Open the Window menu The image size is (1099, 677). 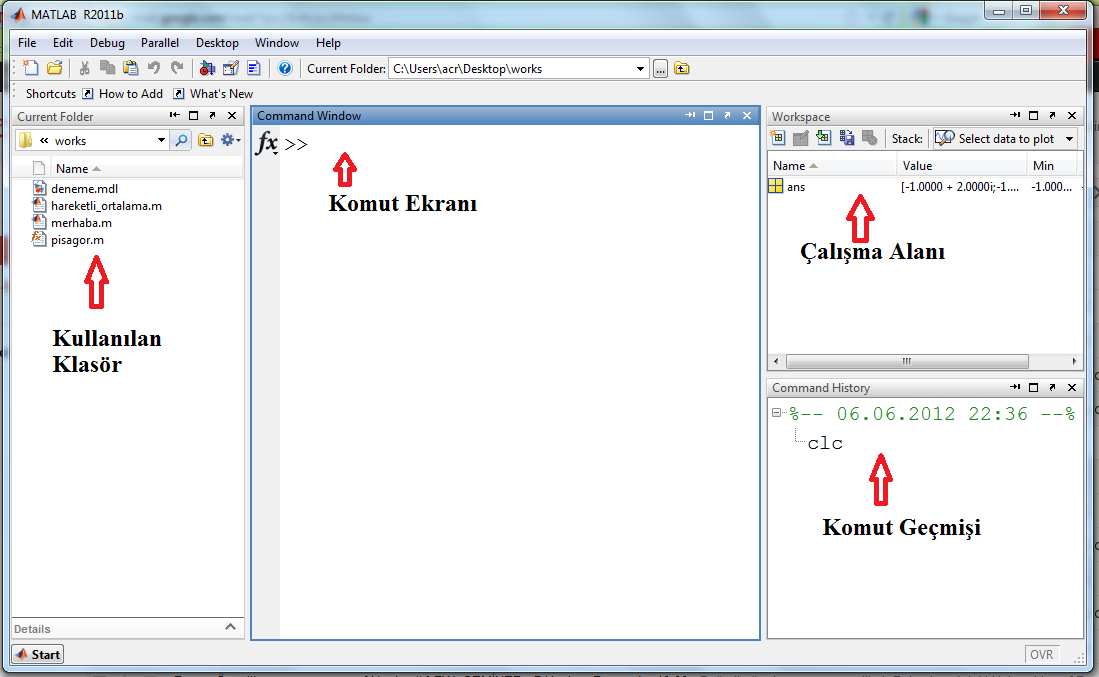[x=277, y=43]
